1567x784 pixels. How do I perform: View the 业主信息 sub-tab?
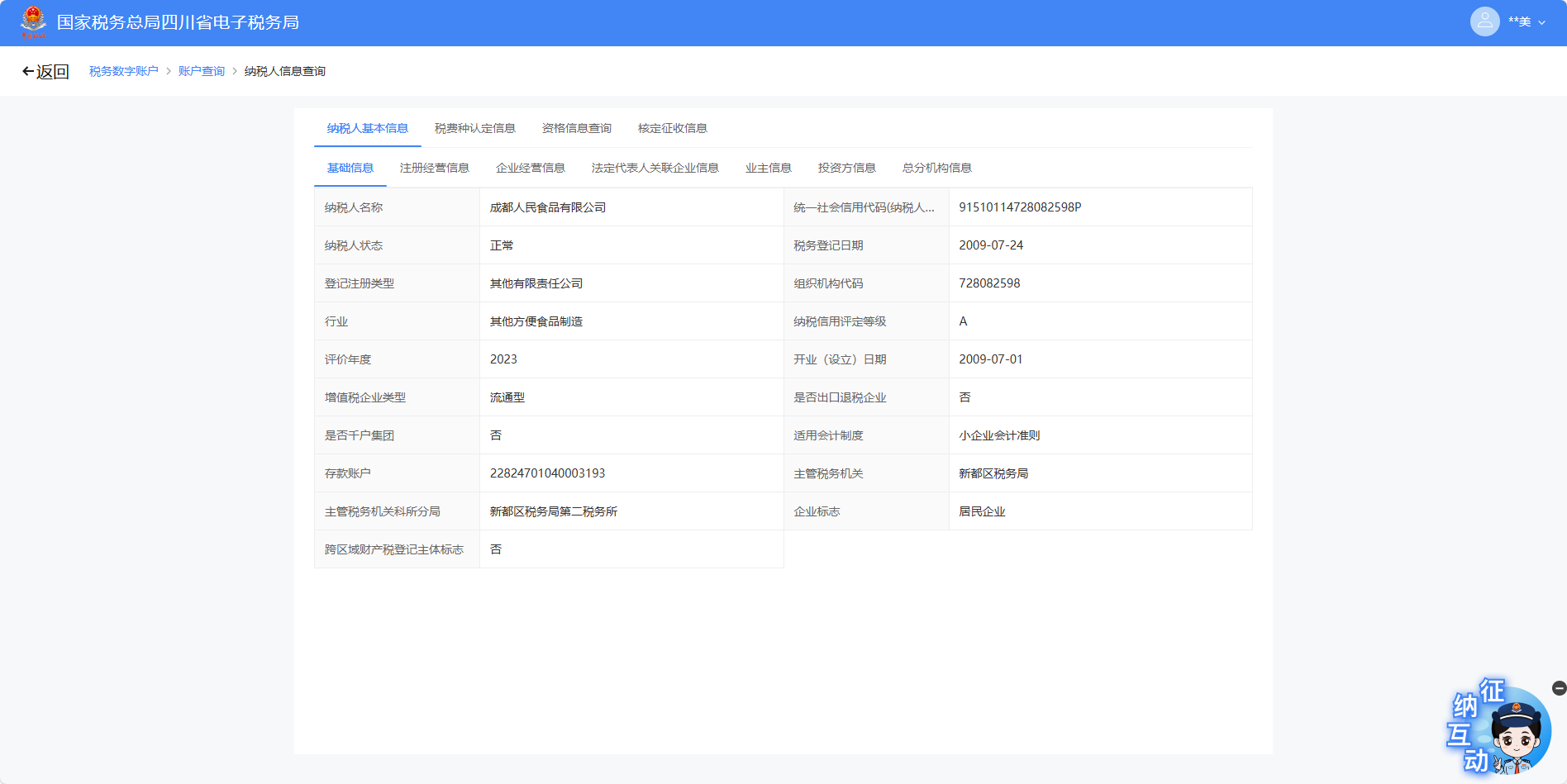click(768, 168)
